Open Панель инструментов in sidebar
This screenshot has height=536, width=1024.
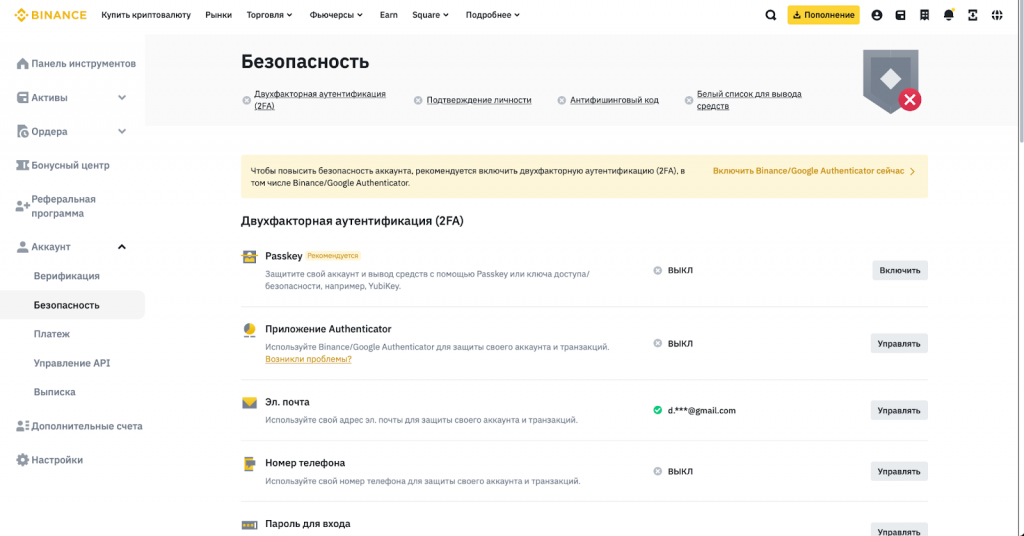pos(83,64)
